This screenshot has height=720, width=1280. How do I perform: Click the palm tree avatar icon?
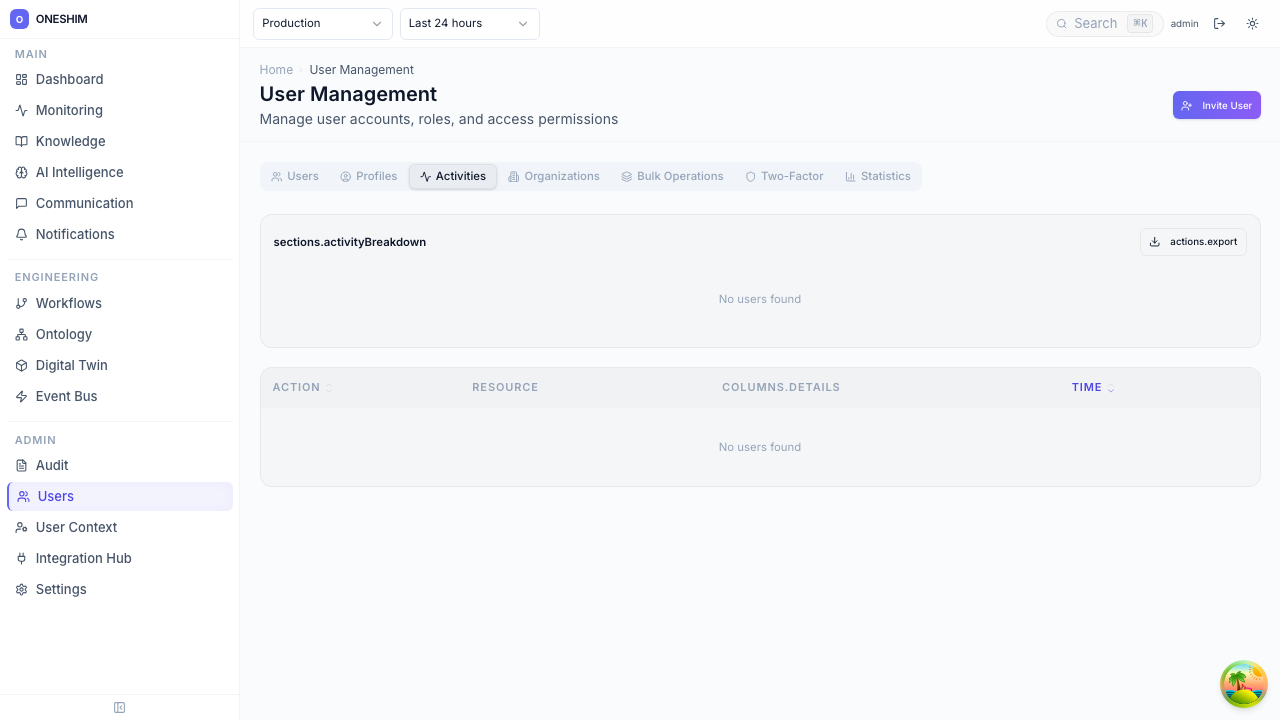(1243, 684)
